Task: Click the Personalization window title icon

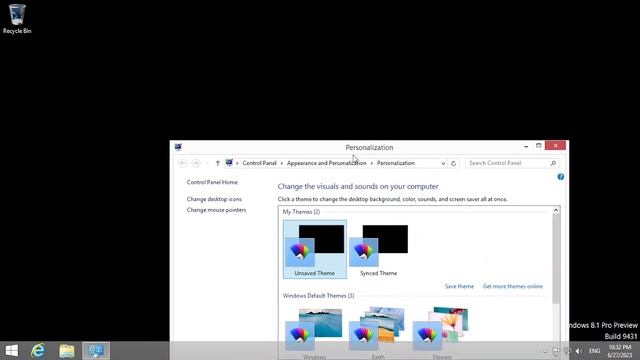Action: (178, 147)
